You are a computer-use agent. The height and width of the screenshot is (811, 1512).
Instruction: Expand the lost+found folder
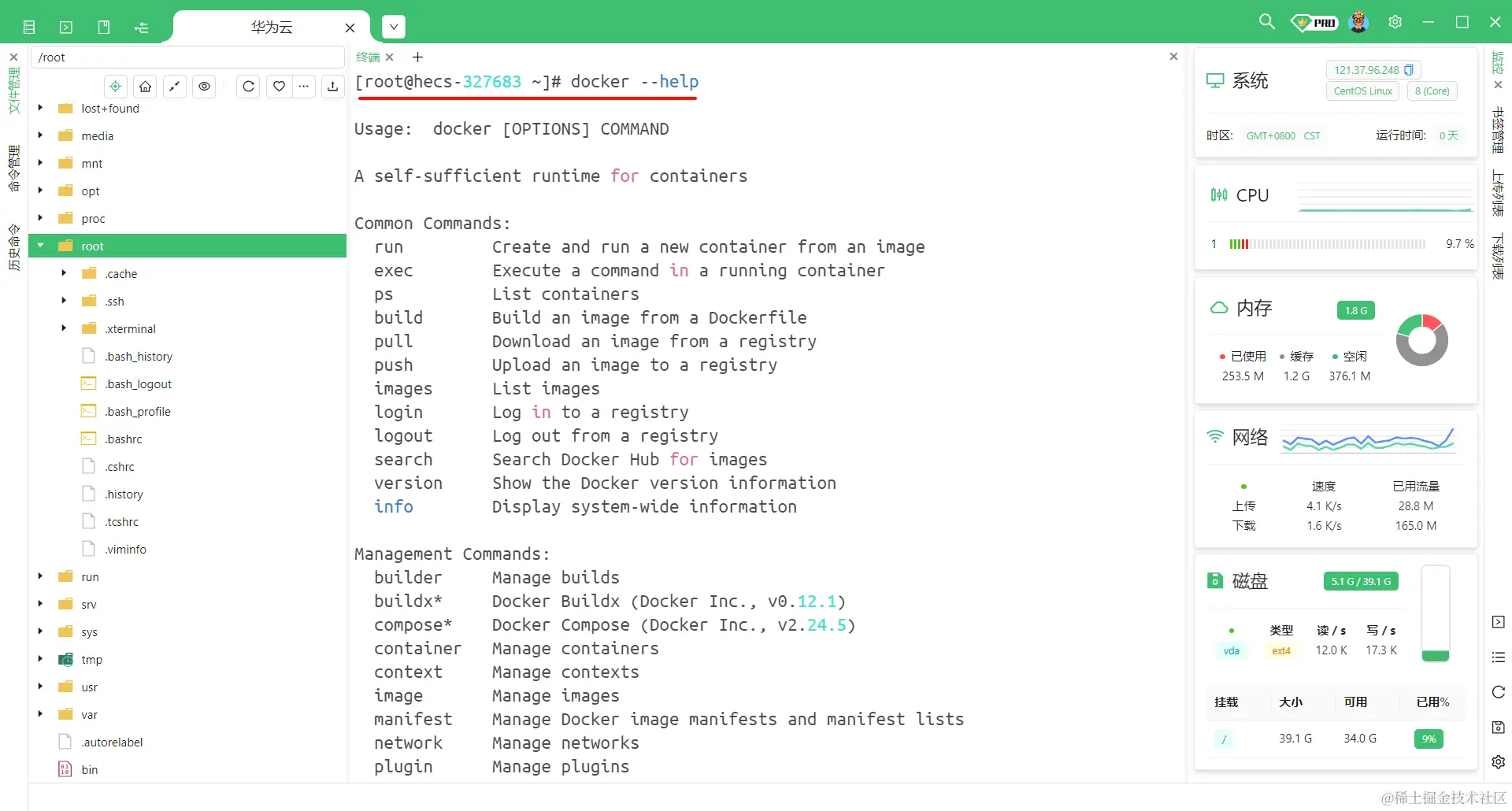click(40, 108)
